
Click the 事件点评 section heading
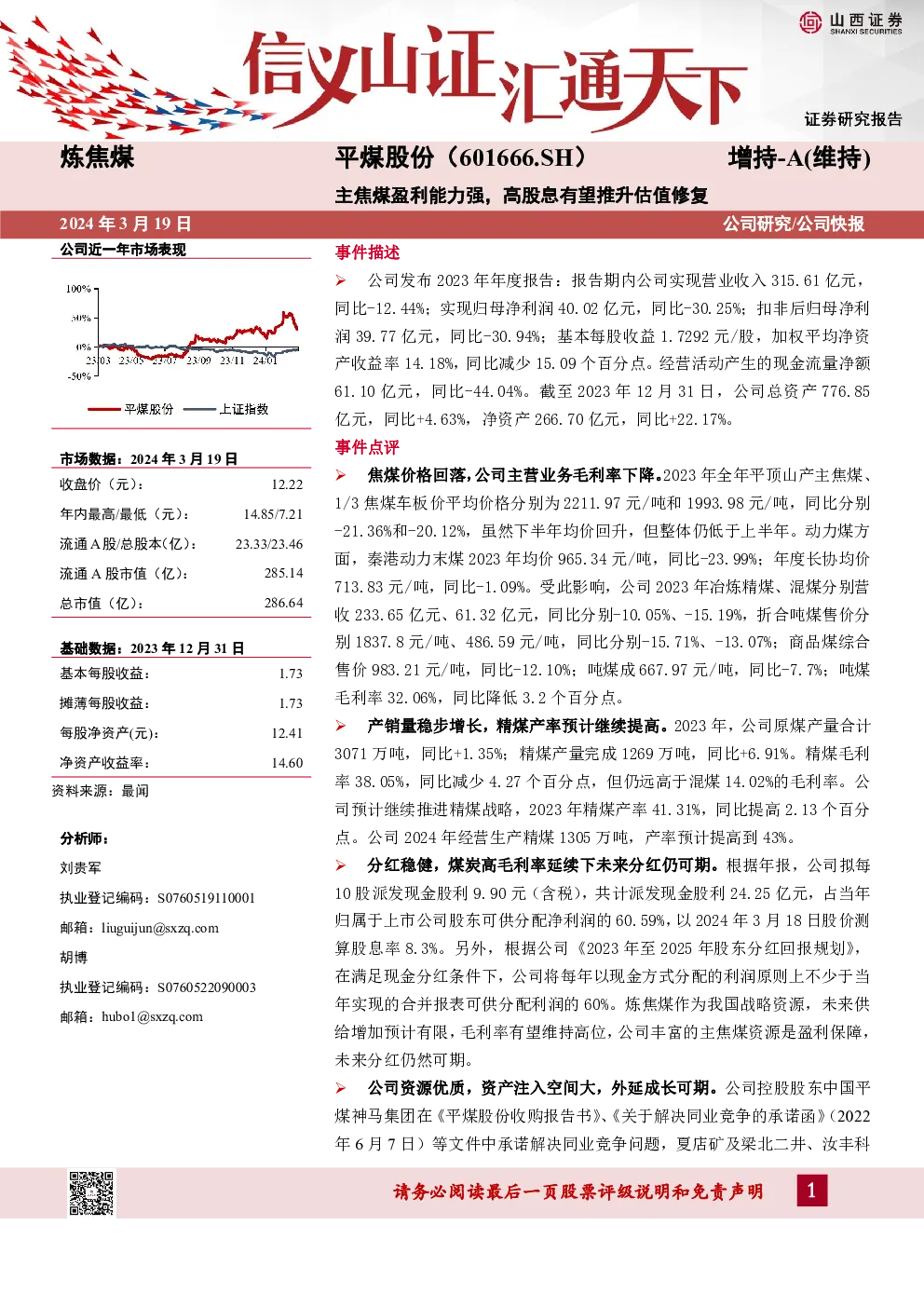(367, 447)
